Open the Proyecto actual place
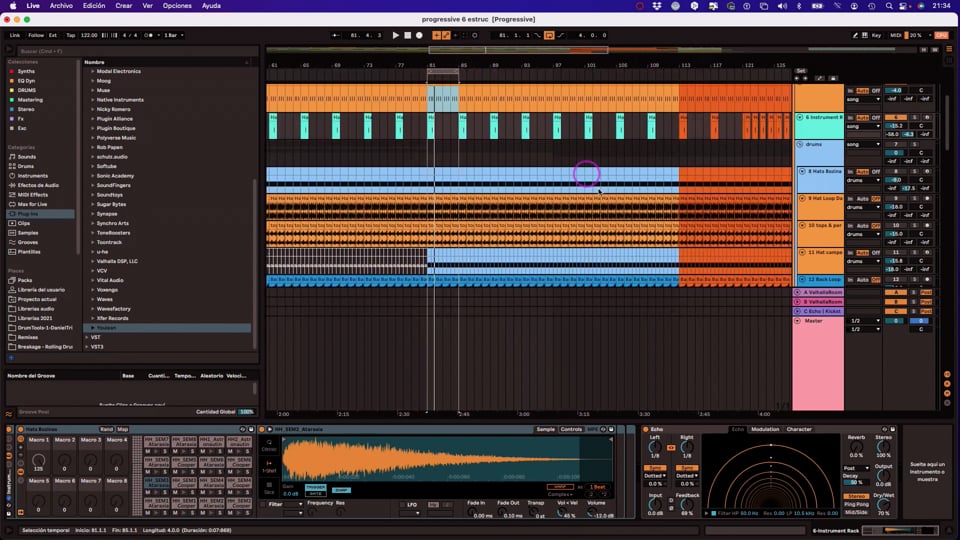The image size is (960, 540). [37, 299]
